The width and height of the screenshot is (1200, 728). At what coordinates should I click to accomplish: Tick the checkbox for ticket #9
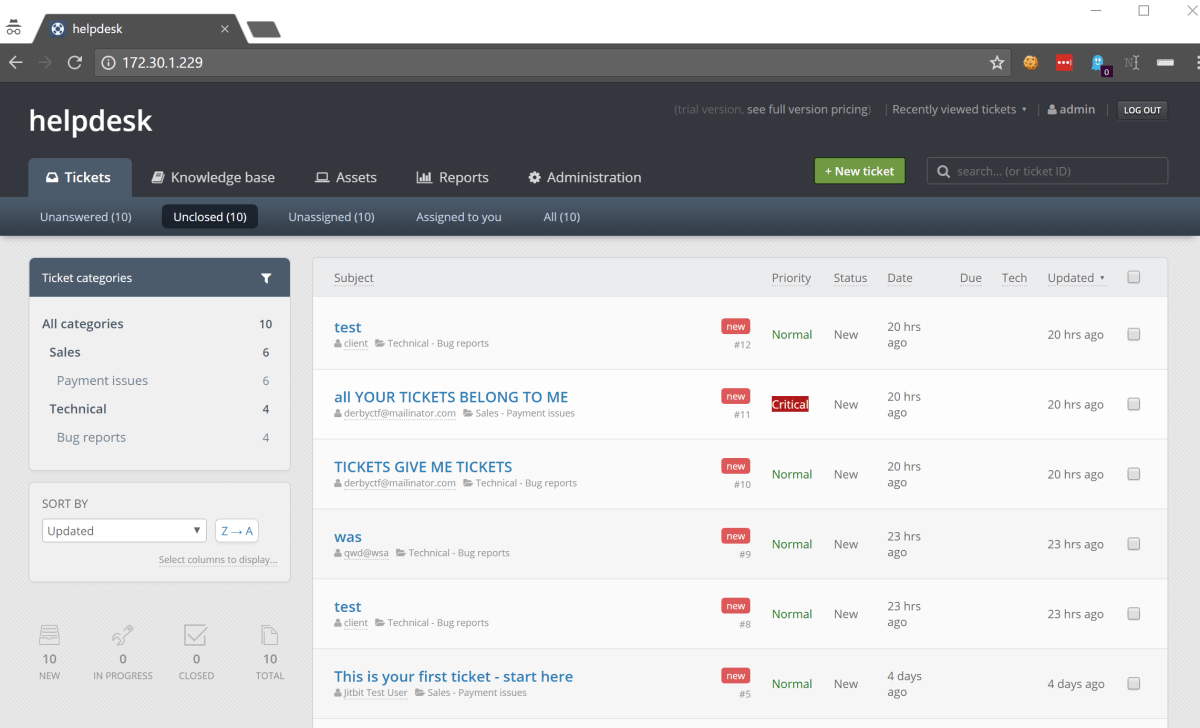[x=1133, y=544]
